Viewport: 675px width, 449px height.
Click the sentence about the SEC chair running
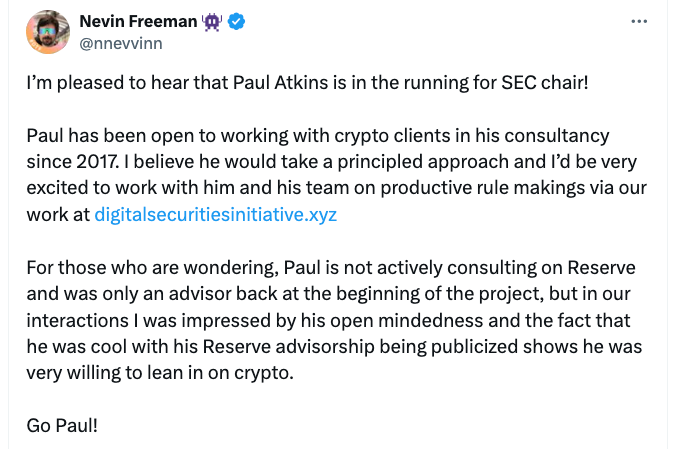pos(307,83)
